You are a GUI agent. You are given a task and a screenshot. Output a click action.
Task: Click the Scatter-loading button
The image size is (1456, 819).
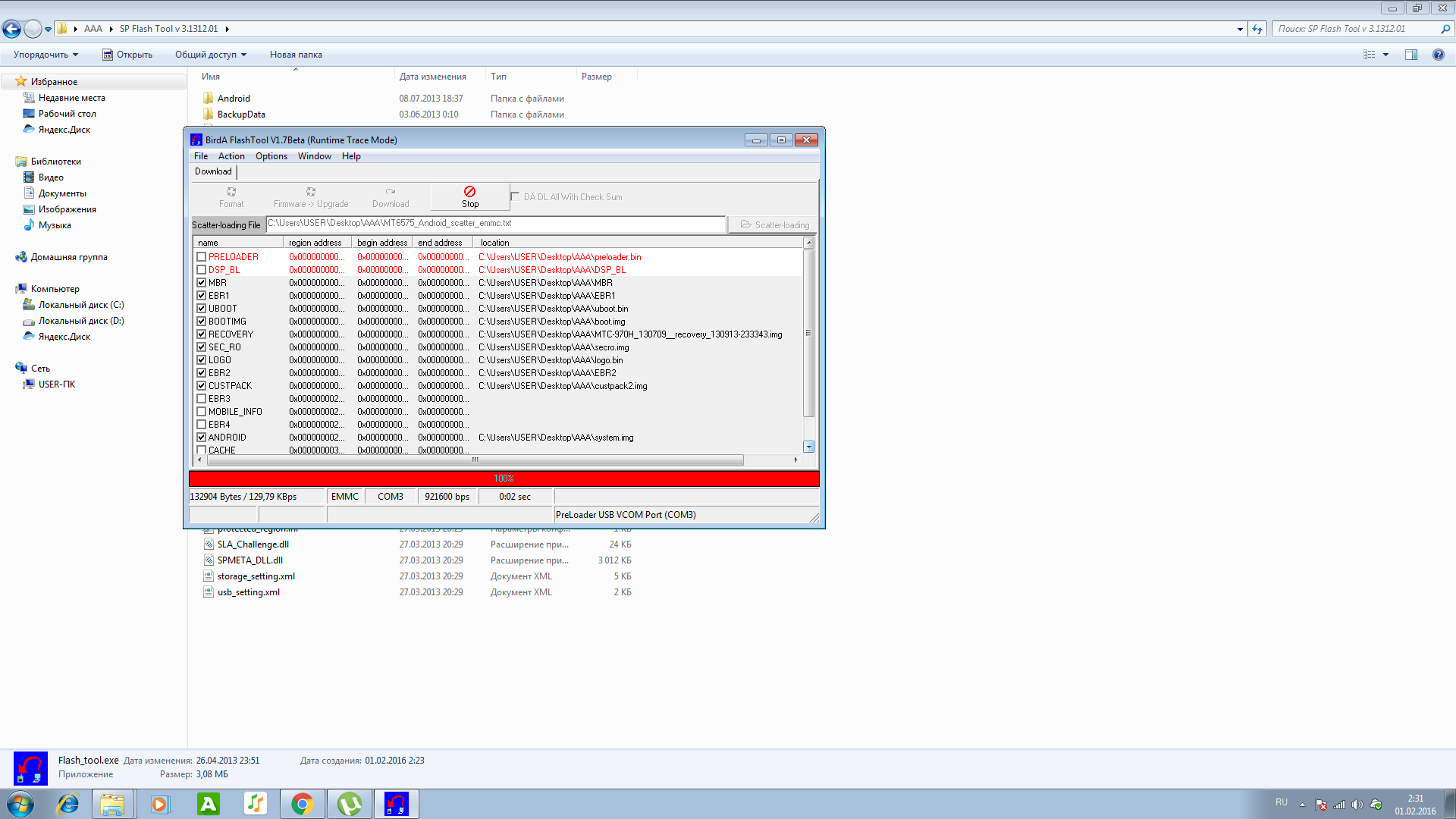[x=774, y=225]
